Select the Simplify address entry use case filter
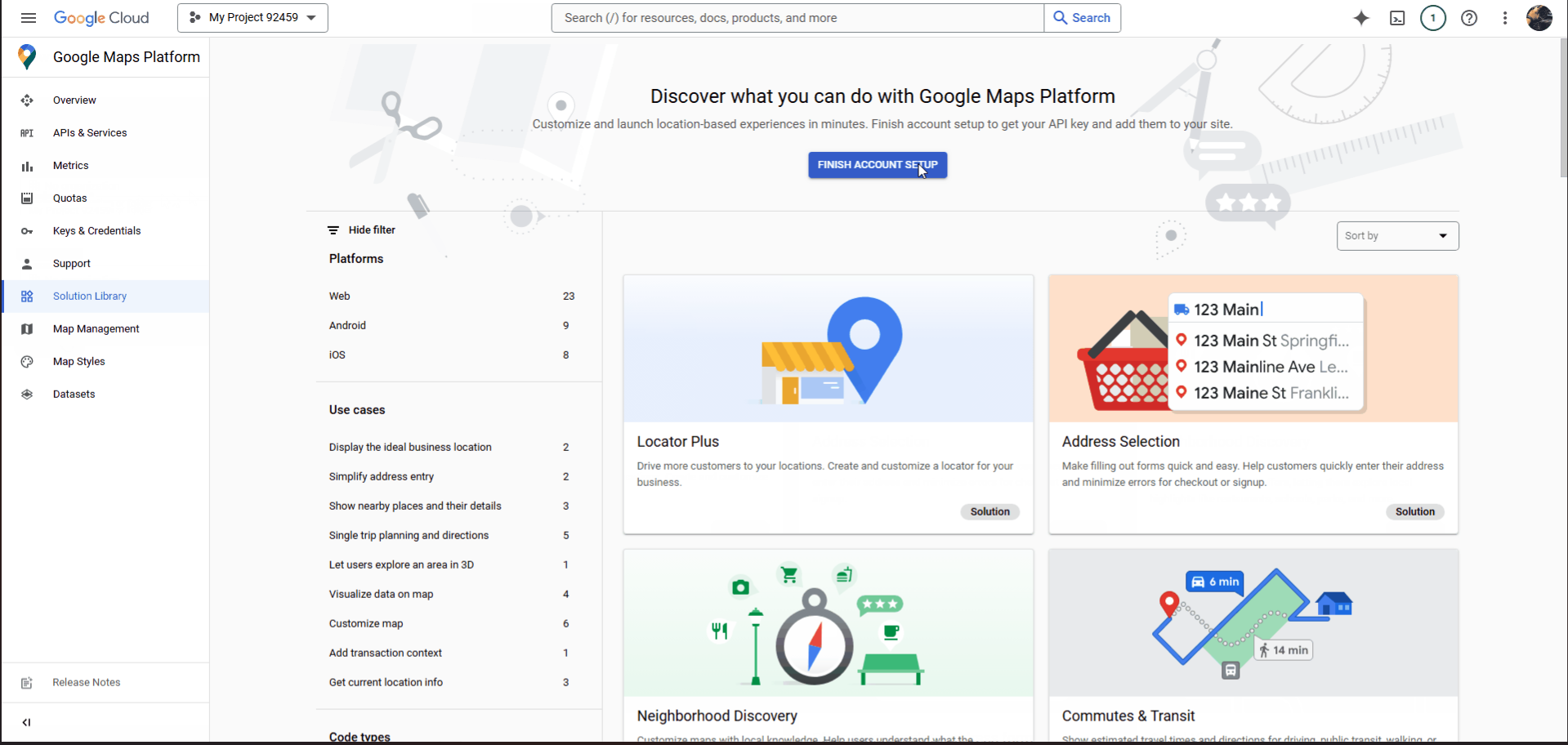 [x=382, y=477]
